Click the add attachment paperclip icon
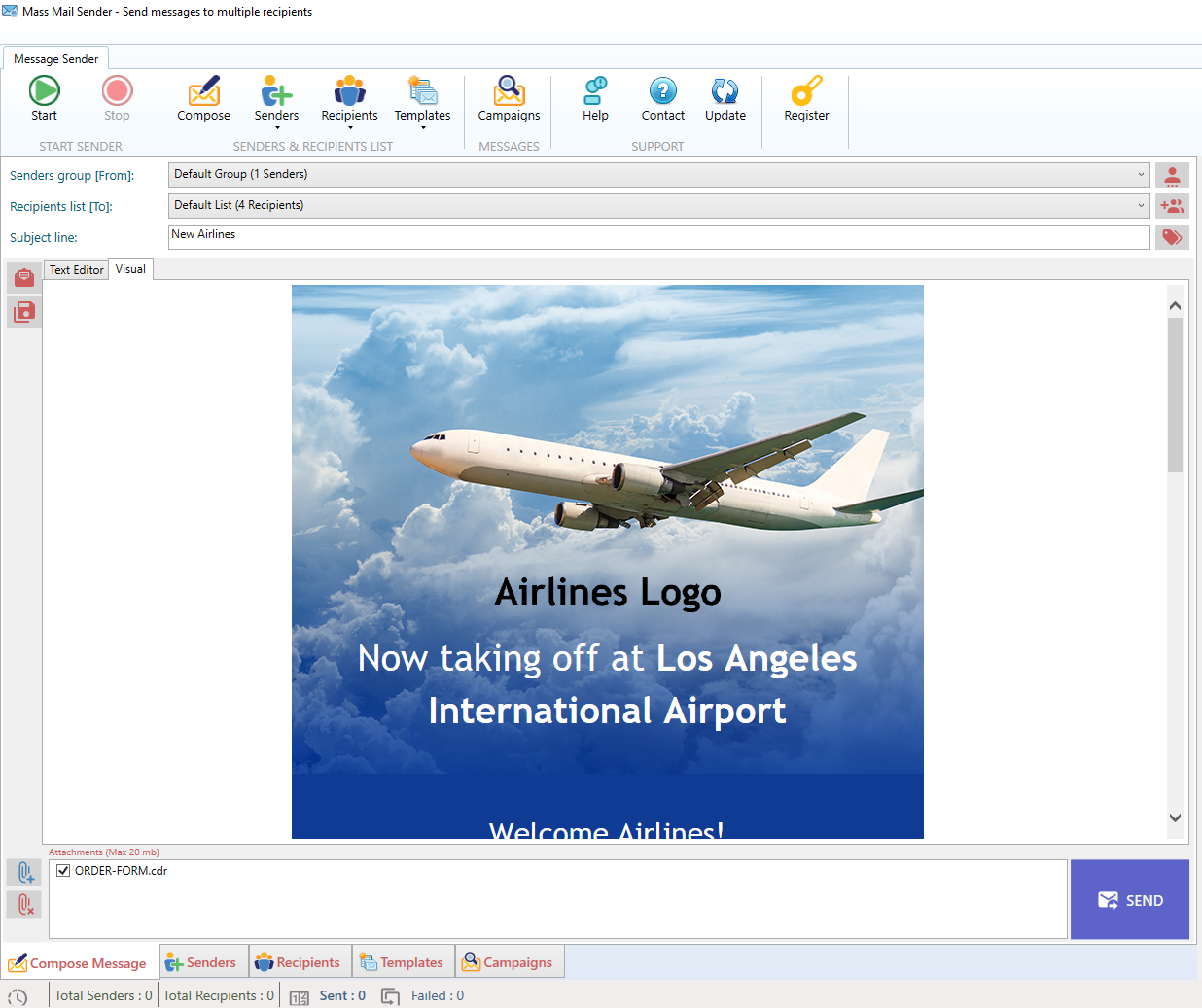Screen dimensions: 1202x1008 point(24,873)
